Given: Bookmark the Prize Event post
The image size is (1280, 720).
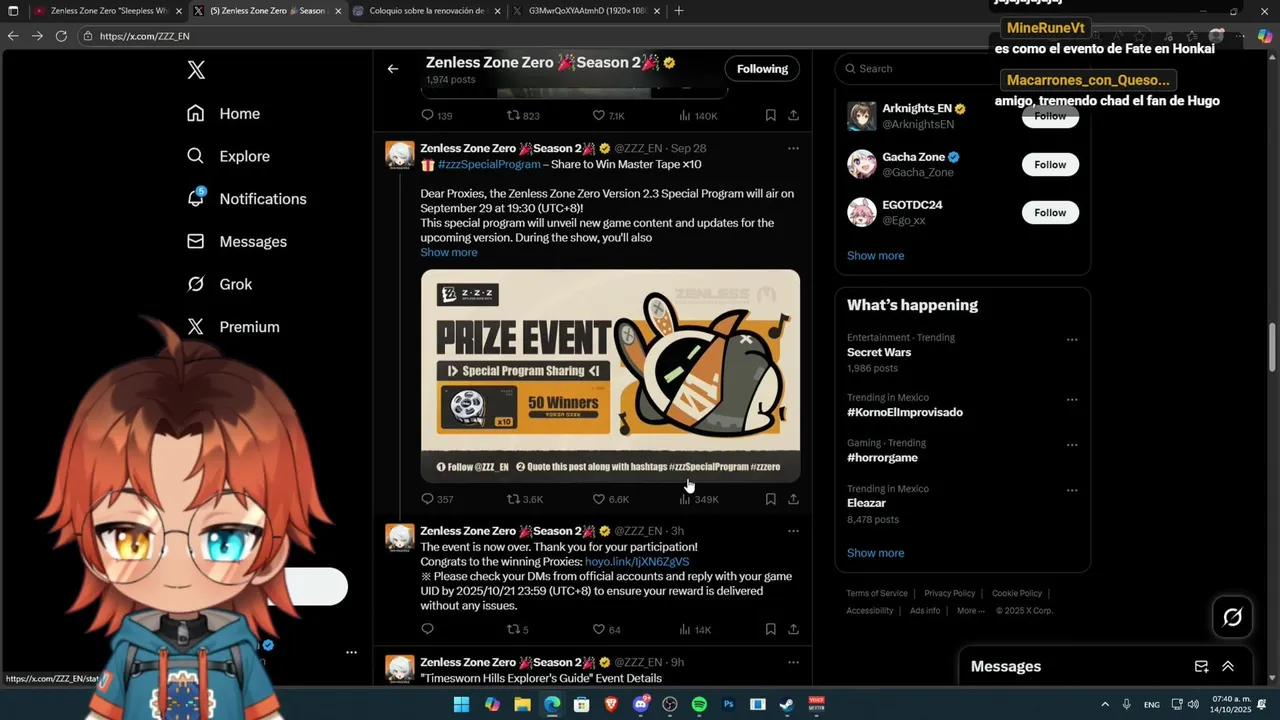Looking at the screenshot, I should pyautogui.click(x=770, y=499).
